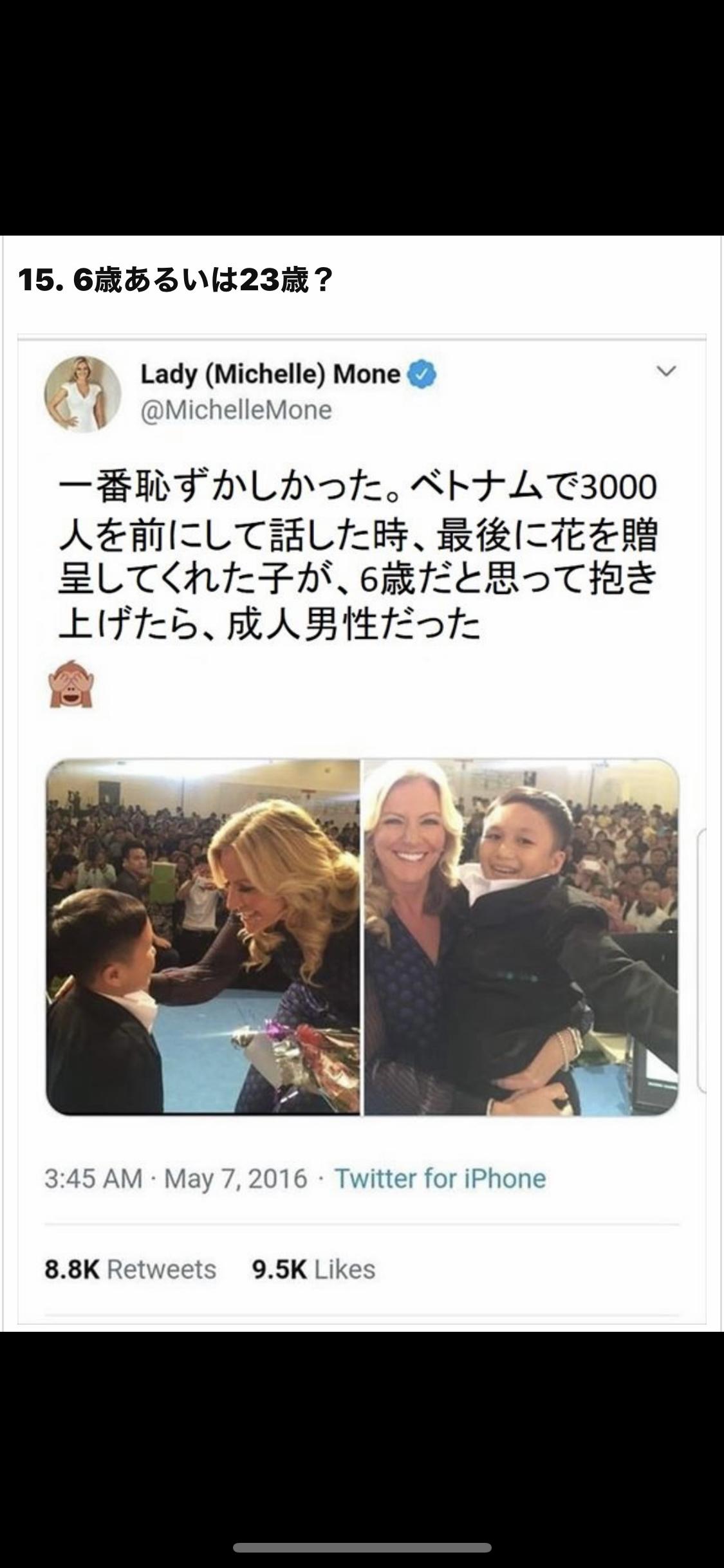This screenshot has width=724, height=1568.
Task: Open the Twitter for iPhone link
Action: (x=440, y=1178)
